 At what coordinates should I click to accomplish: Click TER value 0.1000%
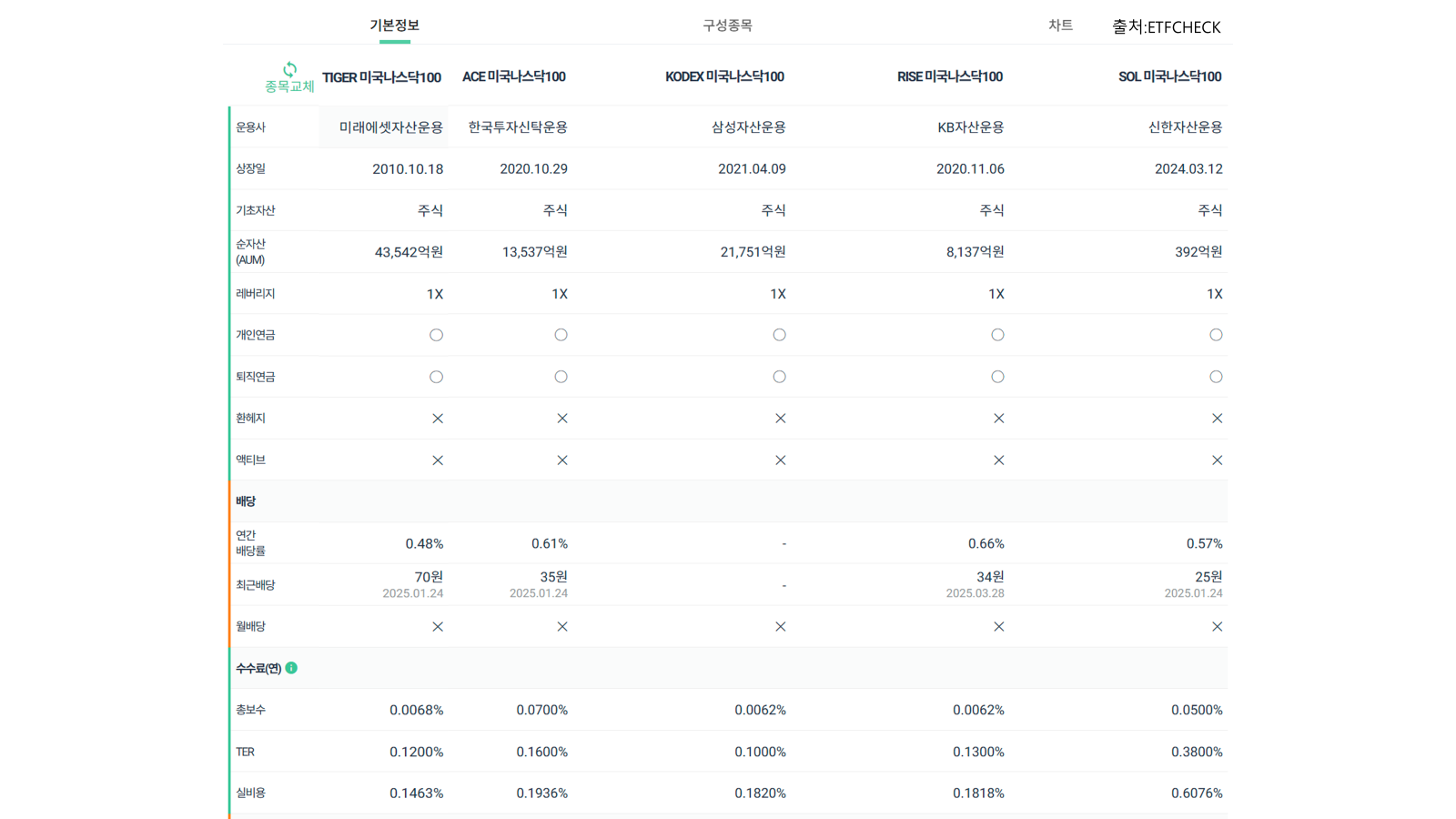(761, 753)
